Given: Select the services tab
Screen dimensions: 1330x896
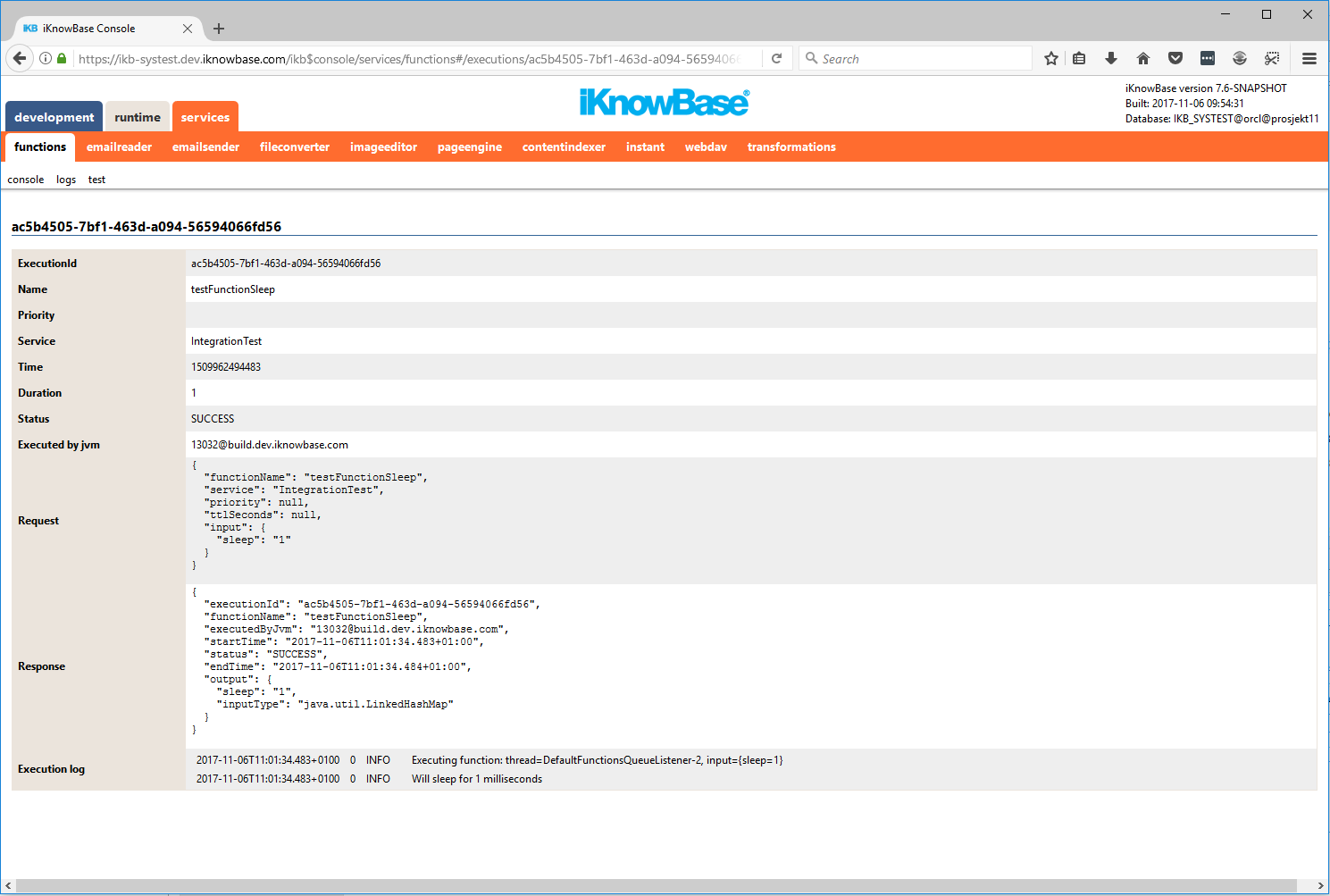Looking at the screenshot, I should coord(205,117).
